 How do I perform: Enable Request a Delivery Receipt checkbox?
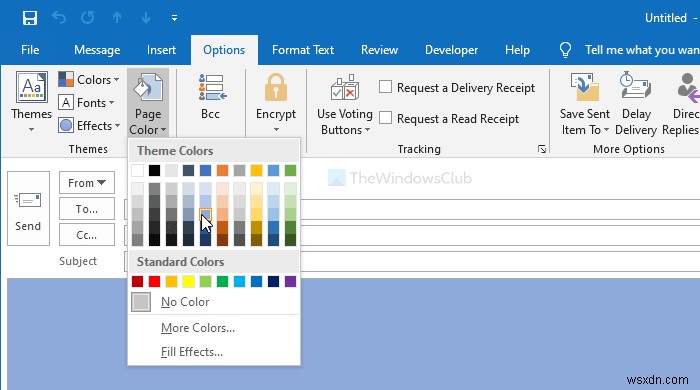coord(385,87)
